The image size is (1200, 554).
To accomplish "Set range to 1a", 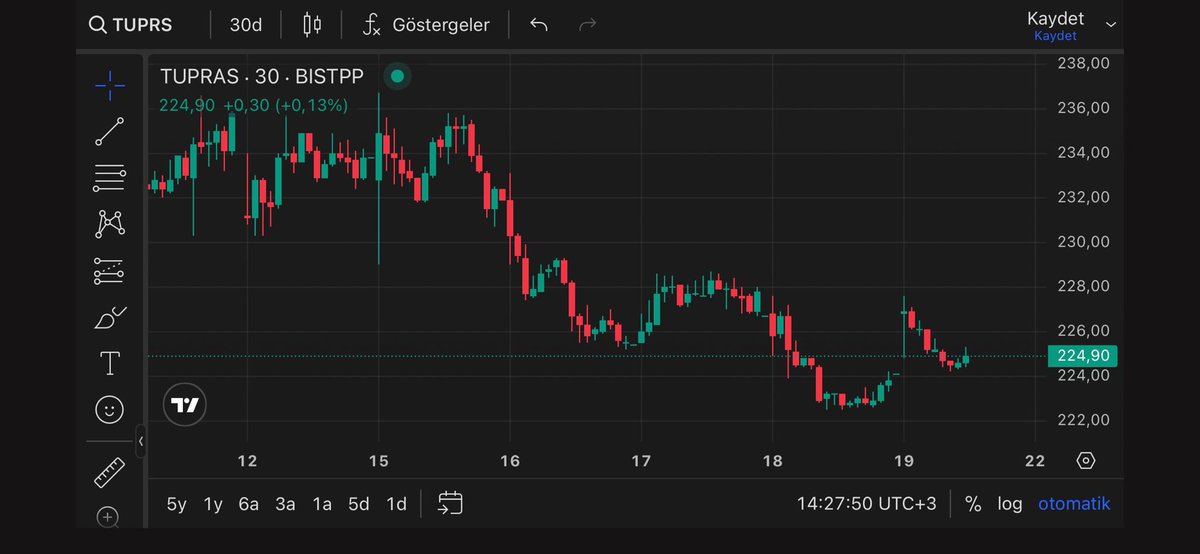I will [x=322, y=504].
